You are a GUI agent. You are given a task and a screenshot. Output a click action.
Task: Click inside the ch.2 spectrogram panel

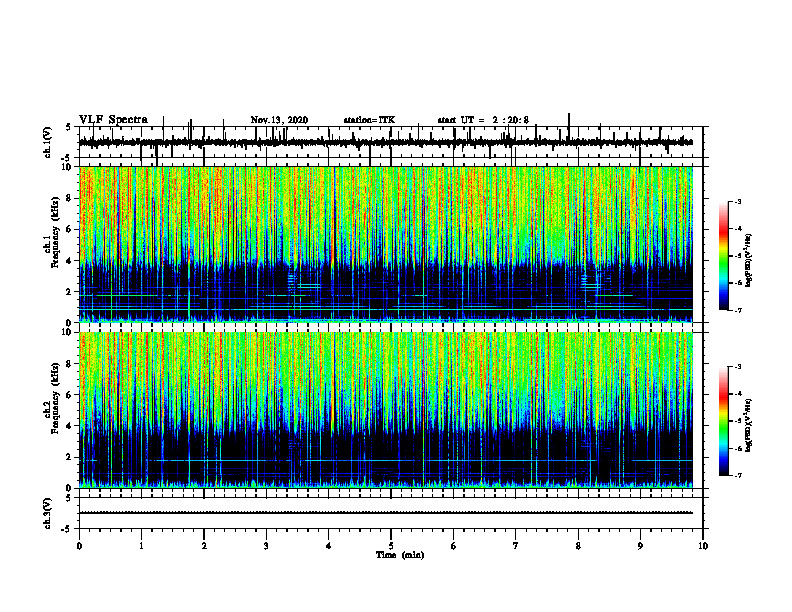click(385, 410)
